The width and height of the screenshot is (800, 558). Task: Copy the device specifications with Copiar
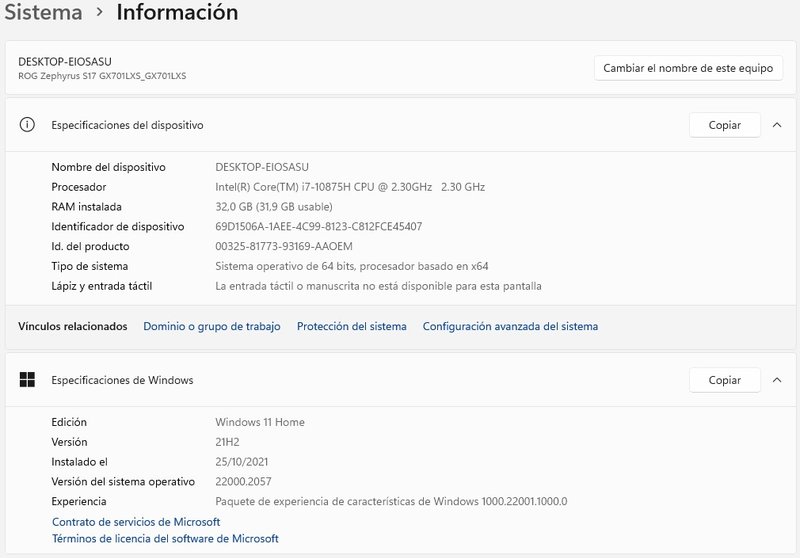point(724,125)
